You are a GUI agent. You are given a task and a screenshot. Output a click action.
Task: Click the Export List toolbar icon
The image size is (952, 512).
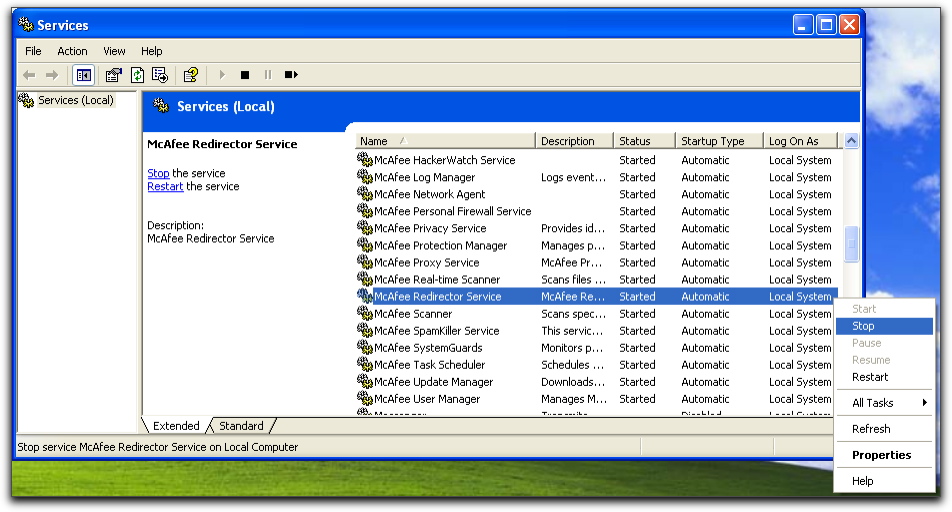(x=159, y=75)
